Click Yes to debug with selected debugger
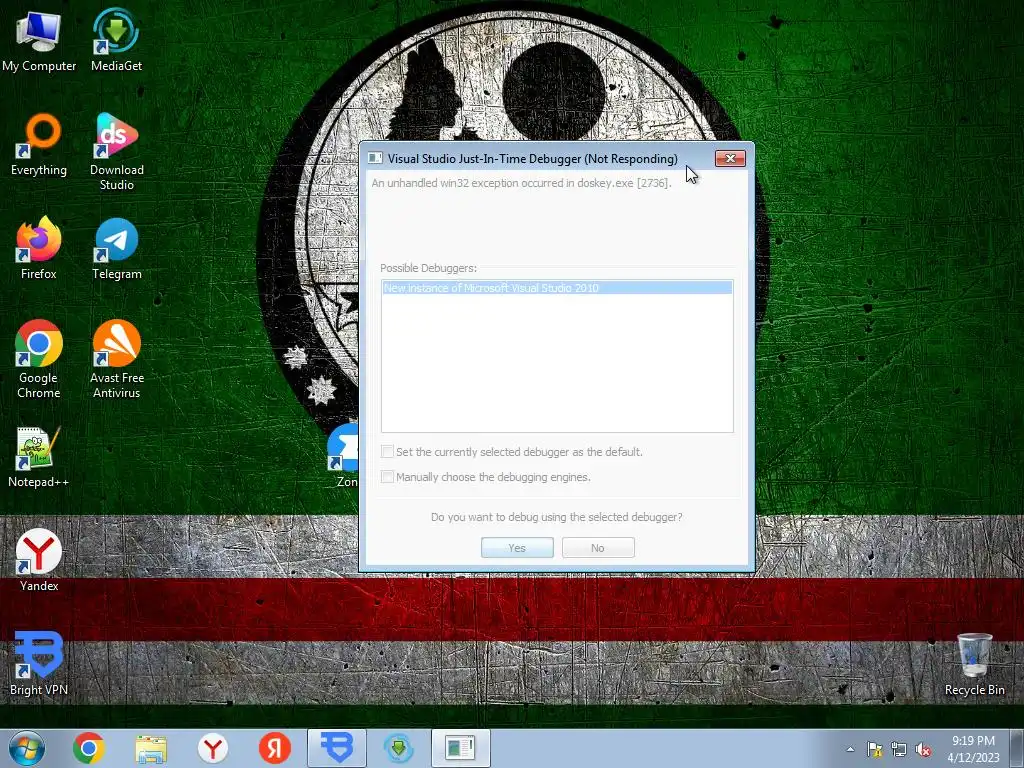 (517, 548)
